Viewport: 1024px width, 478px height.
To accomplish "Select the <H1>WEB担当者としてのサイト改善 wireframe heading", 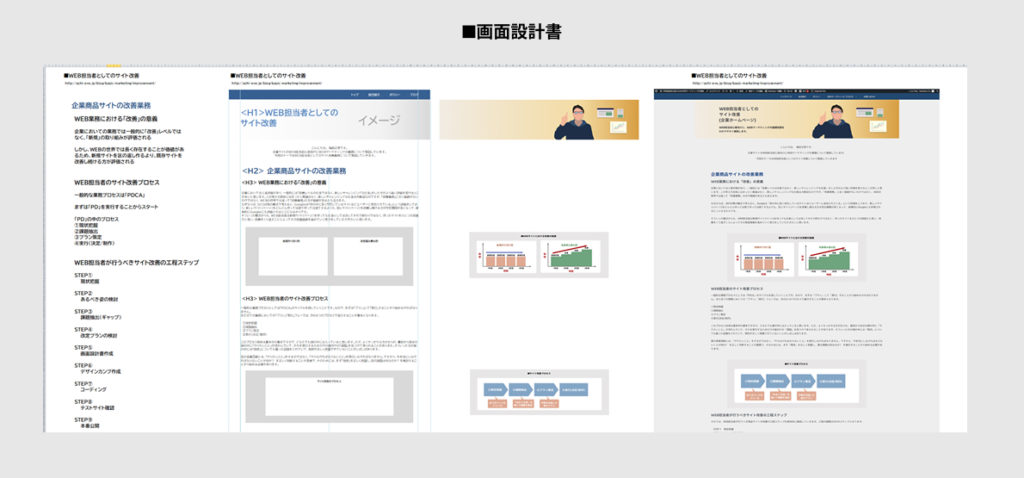I will (x=289, y=118).
